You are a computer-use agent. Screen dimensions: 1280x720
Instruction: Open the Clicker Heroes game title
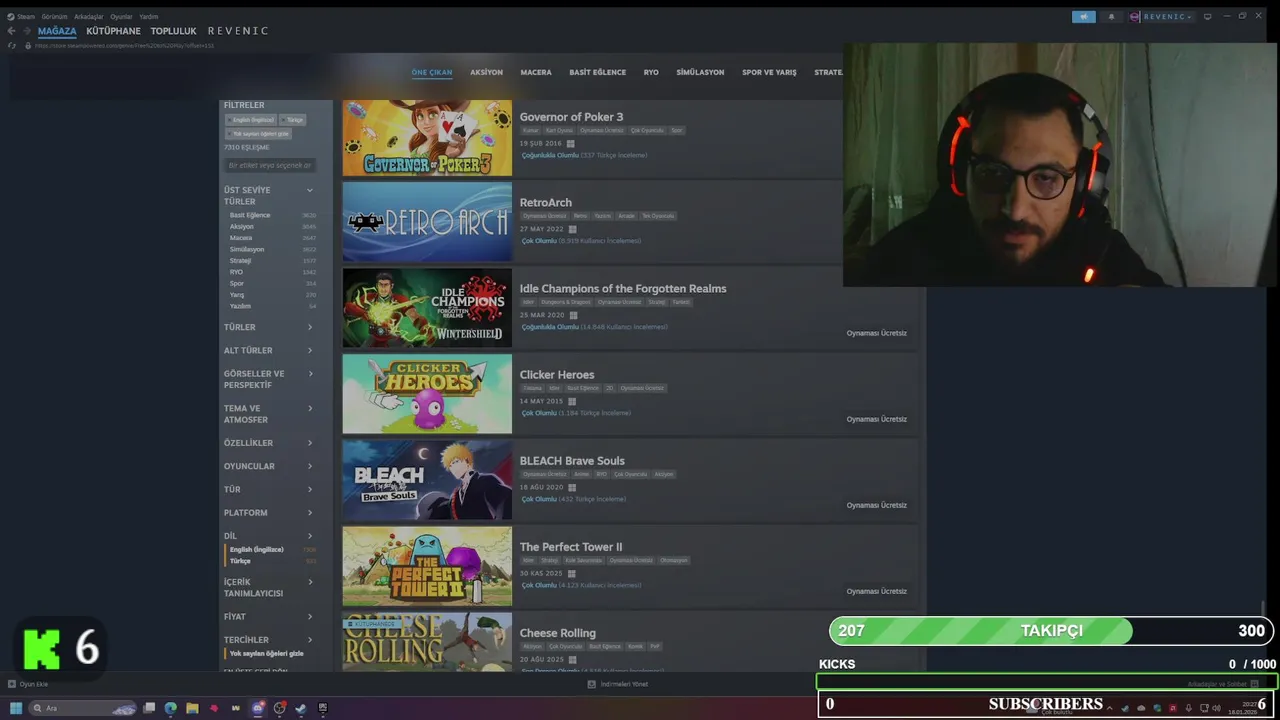point(557,374)
